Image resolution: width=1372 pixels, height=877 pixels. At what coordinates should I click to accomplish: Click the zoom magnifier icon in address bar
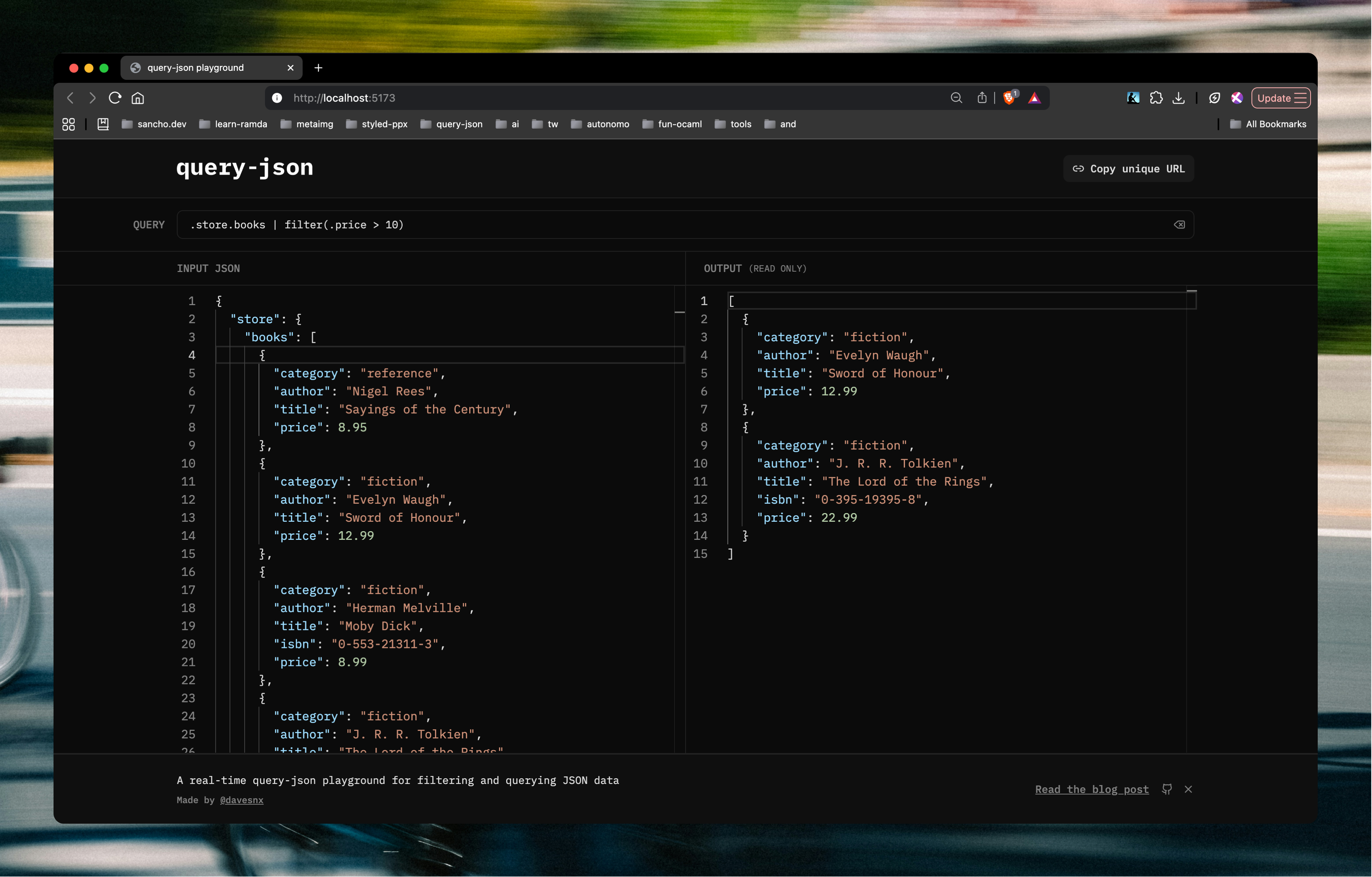click(x=956, y=98)
